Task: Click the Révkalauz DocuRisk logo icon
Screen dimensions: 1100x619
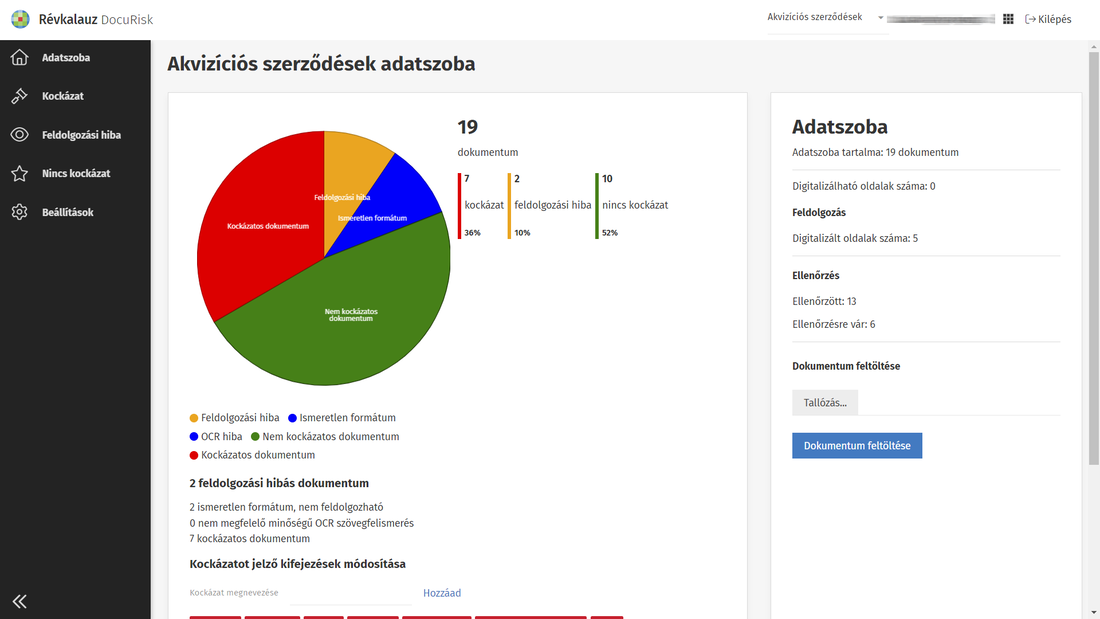Action: (x=20, y=19)
